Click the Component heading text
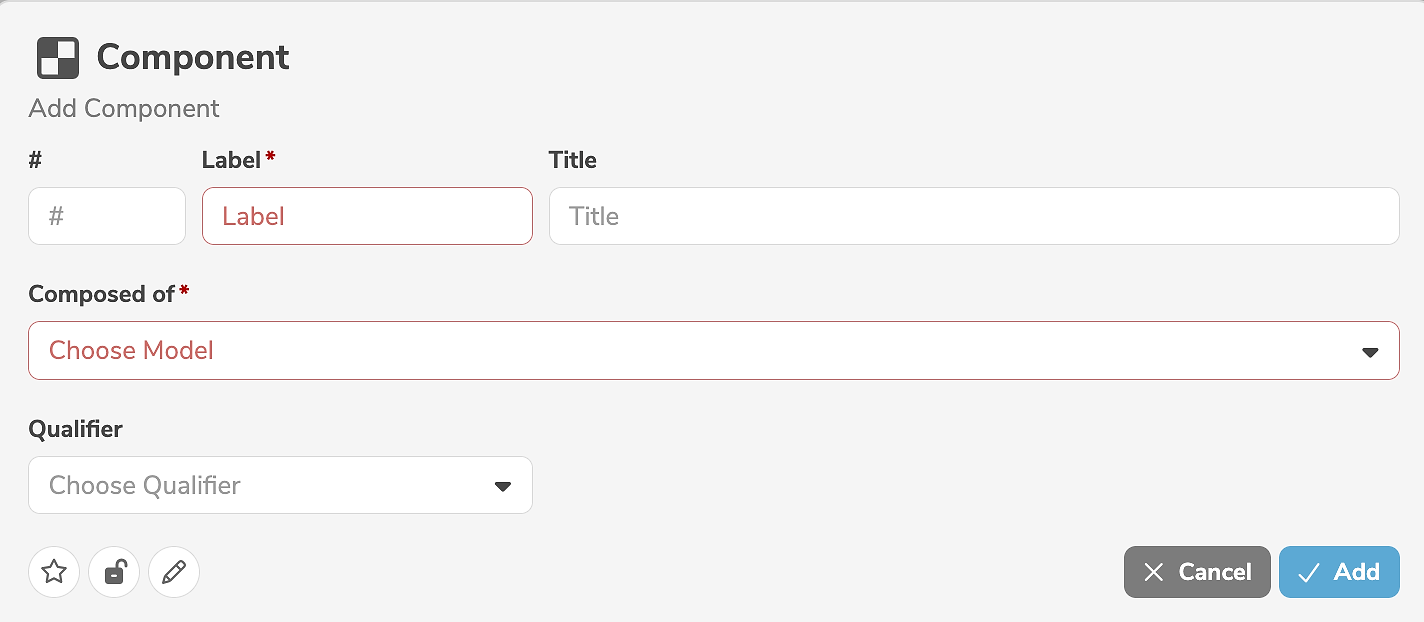Image resolution: width=1424 pixels, height=622 pixels. (193, 58)
